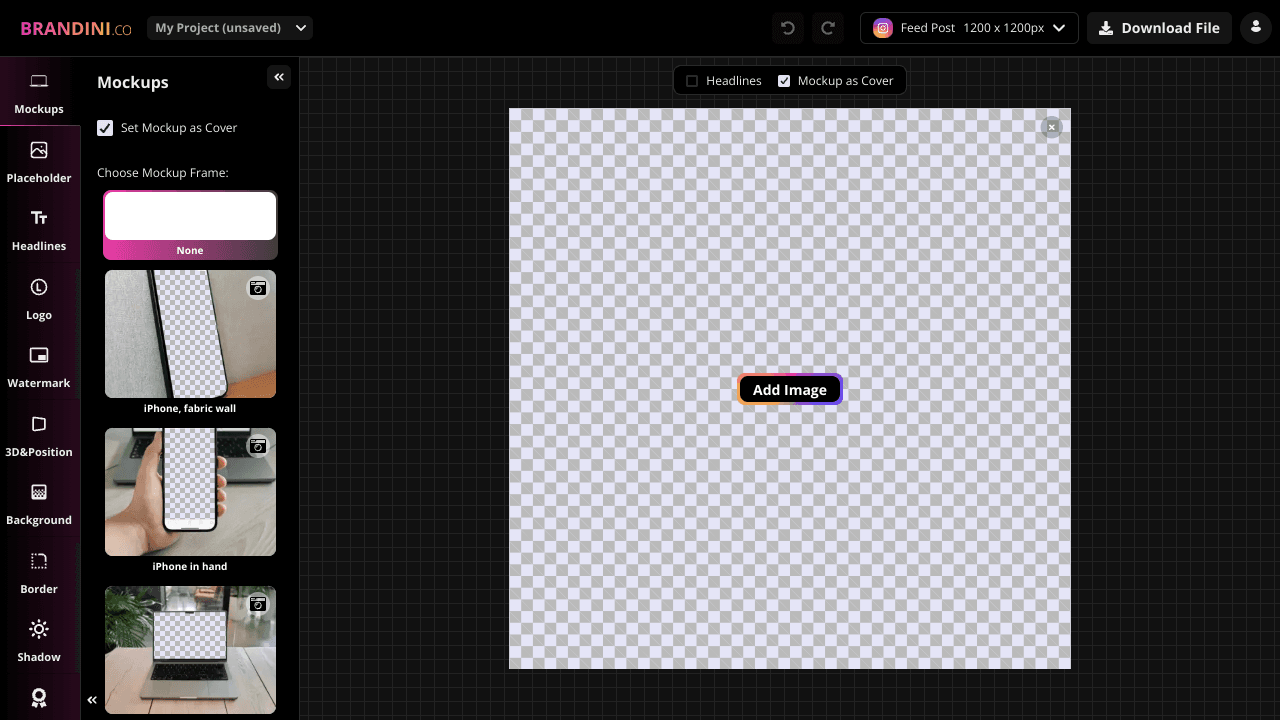
Task: Expand the My Project (unsaved) dropdown
Action: click(x=229, y=27)
